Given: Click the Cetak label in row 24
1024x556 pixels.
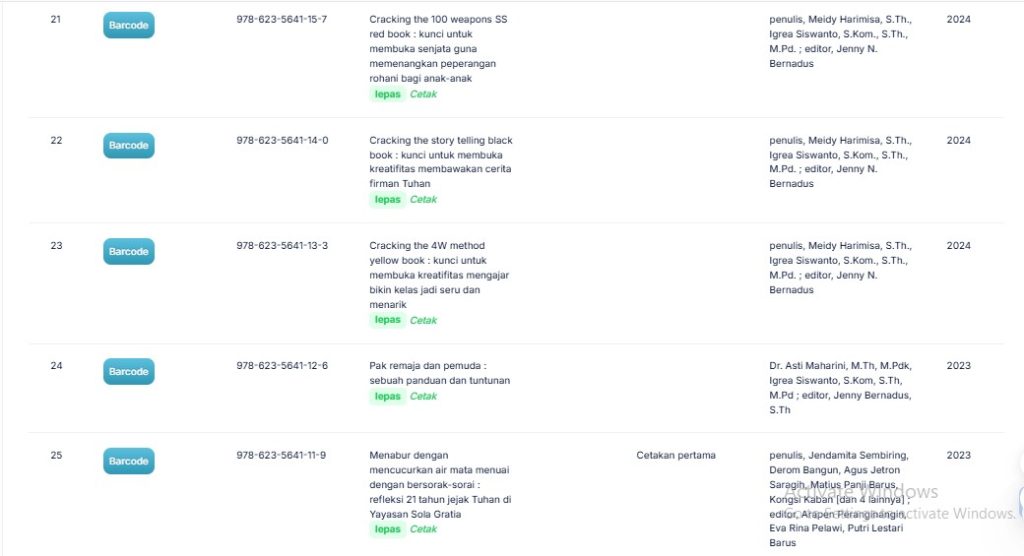Looking at the screenshot, I should point(423,396).
